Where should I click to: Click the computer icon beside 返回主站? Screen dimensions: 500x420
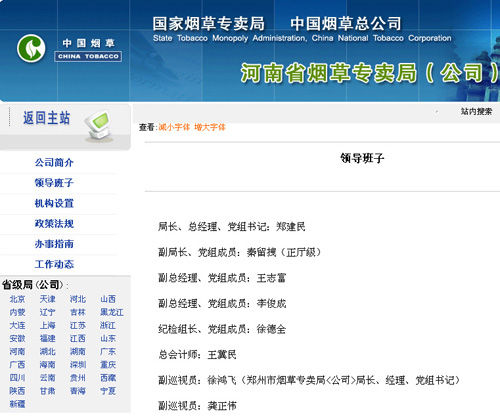98,126
